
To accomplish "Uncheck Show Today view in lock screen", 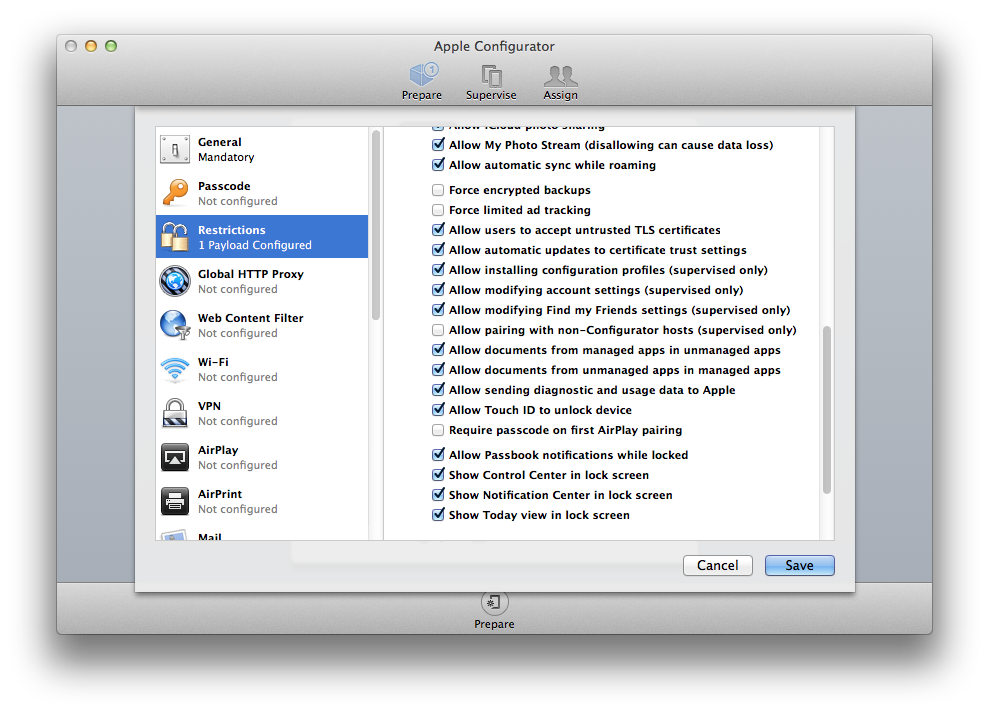I will coord(438,515).
